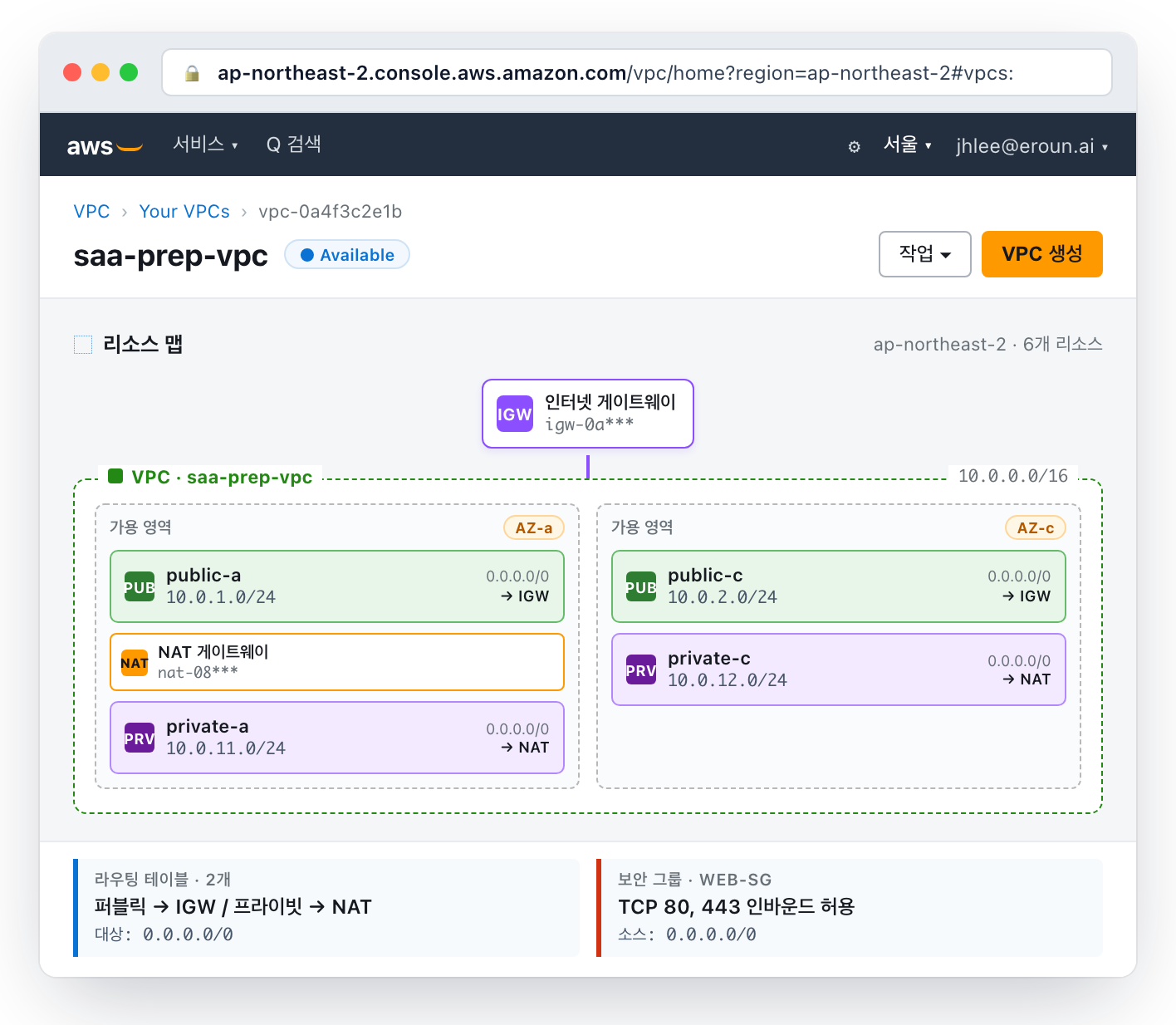
Task: Click the AZ-c availability zone badge
Action: coord(1036,527)
